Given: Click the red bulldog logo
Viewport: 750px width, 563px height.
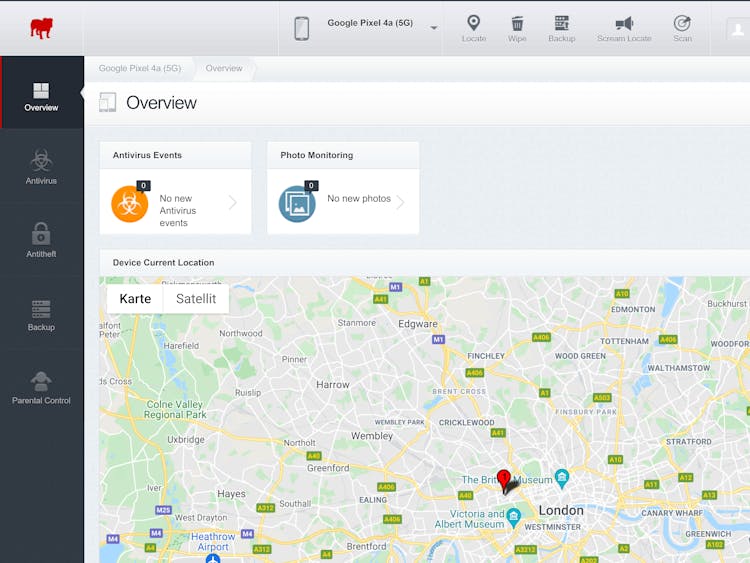Looking at the screenshot, I should (41, 28).
